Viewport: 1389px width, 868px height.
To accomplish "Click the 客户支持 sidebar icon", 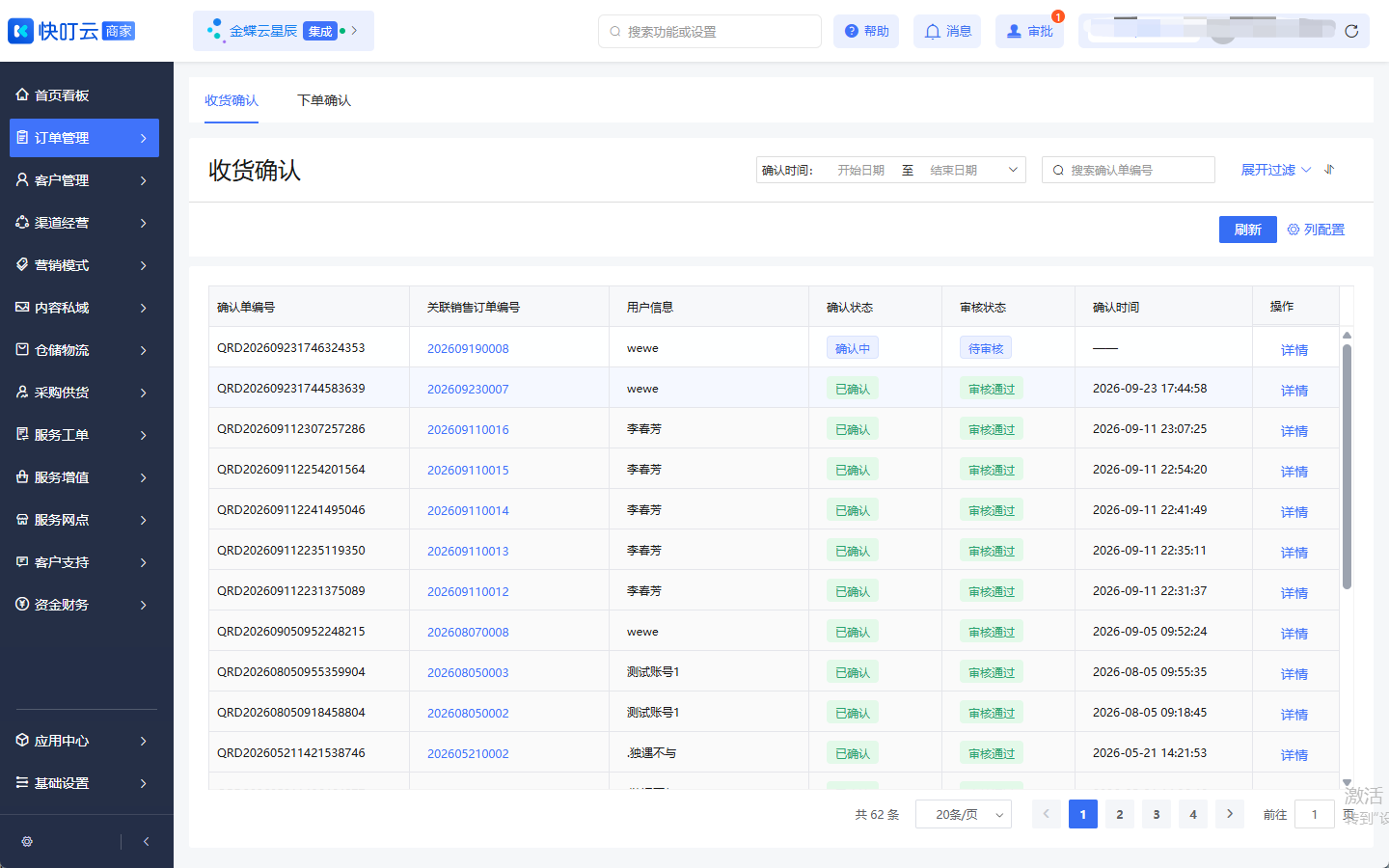I will click(22, 562).
